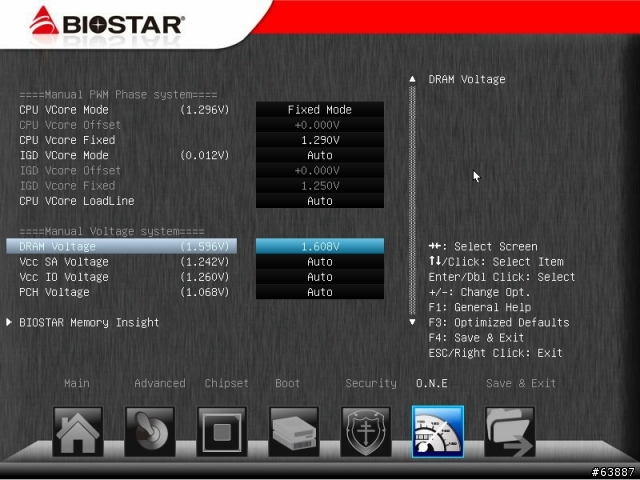Open the Advanced joystick icon
This screenshot has height=480, width=640.
(150, 431)
